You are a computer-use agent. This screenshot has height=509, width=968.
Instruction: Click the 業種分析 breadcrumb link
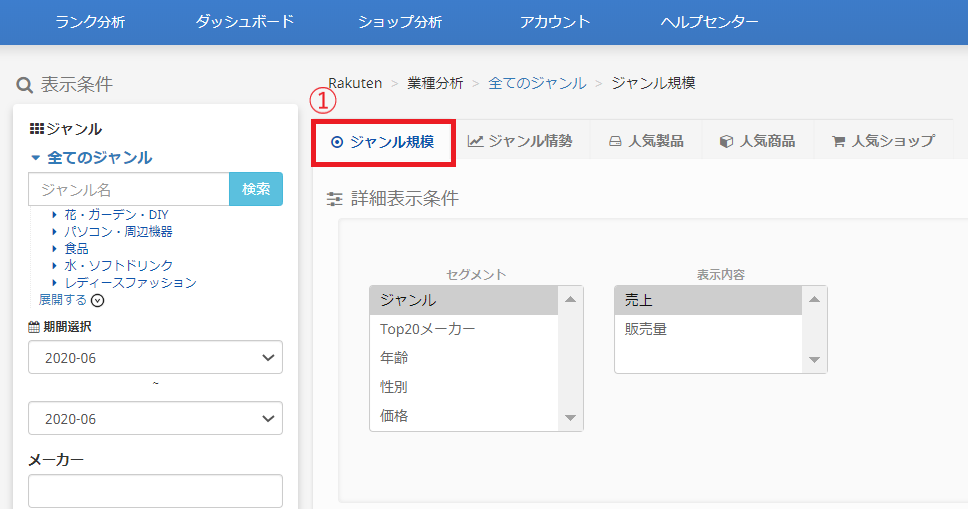[435, 83]
